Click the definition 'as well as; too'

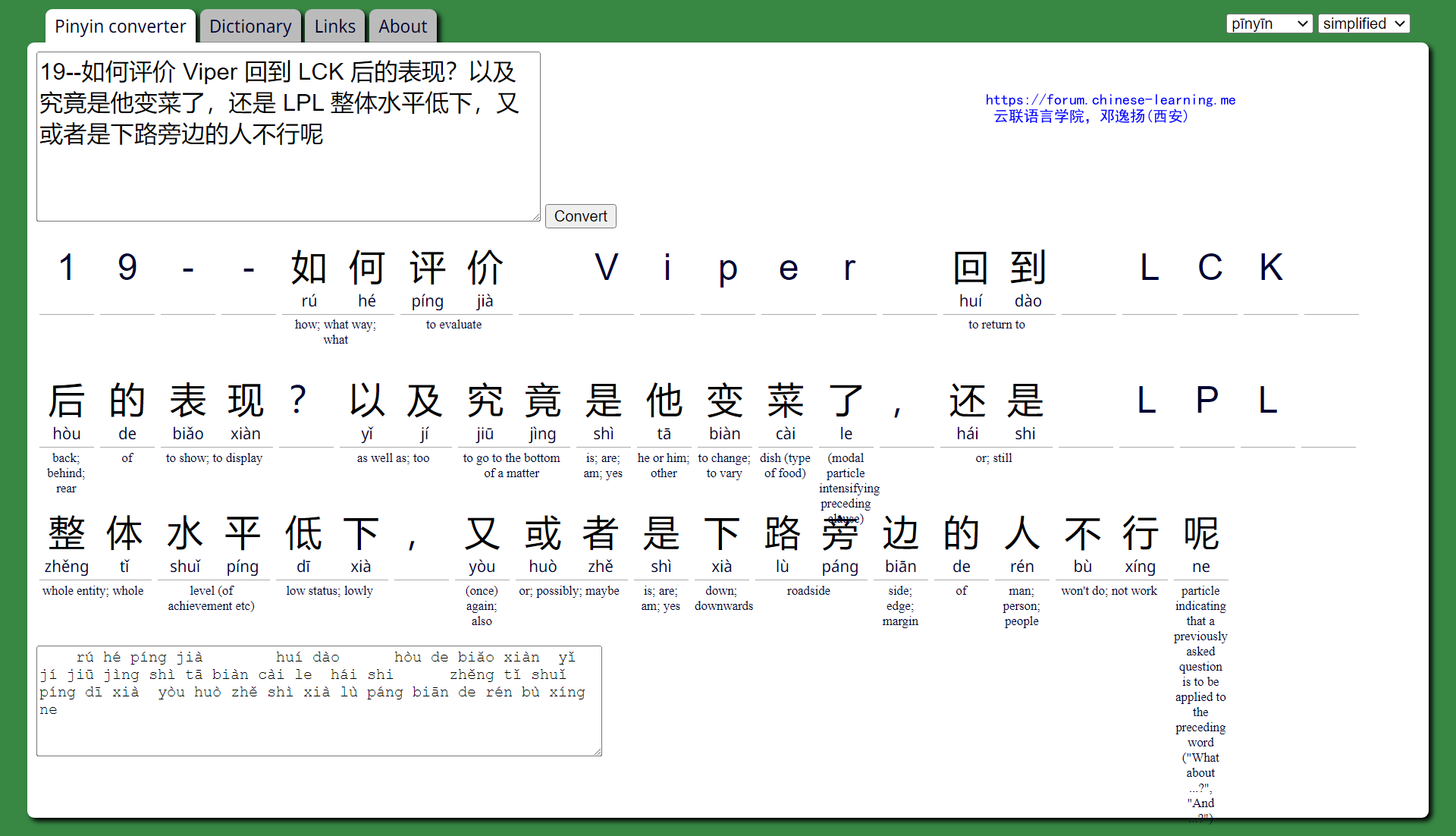tap(393, 458)
